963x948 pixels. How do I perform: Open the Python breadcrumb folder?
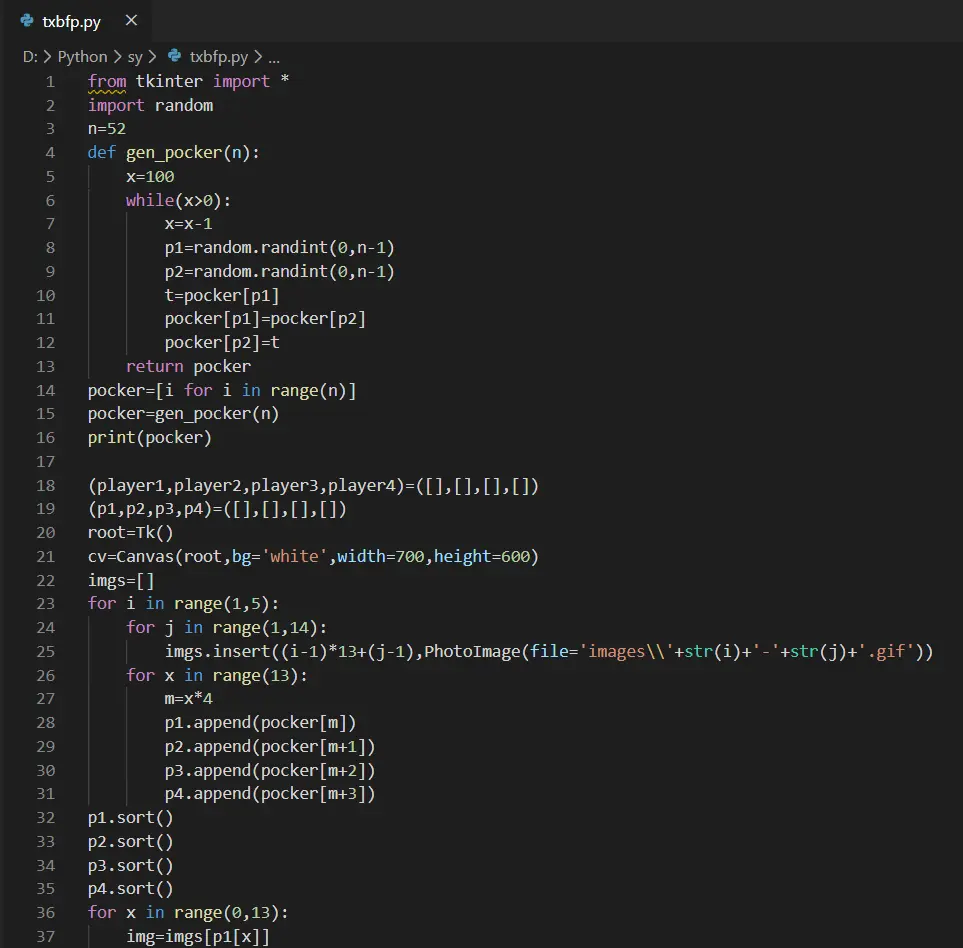pos(82,57)
